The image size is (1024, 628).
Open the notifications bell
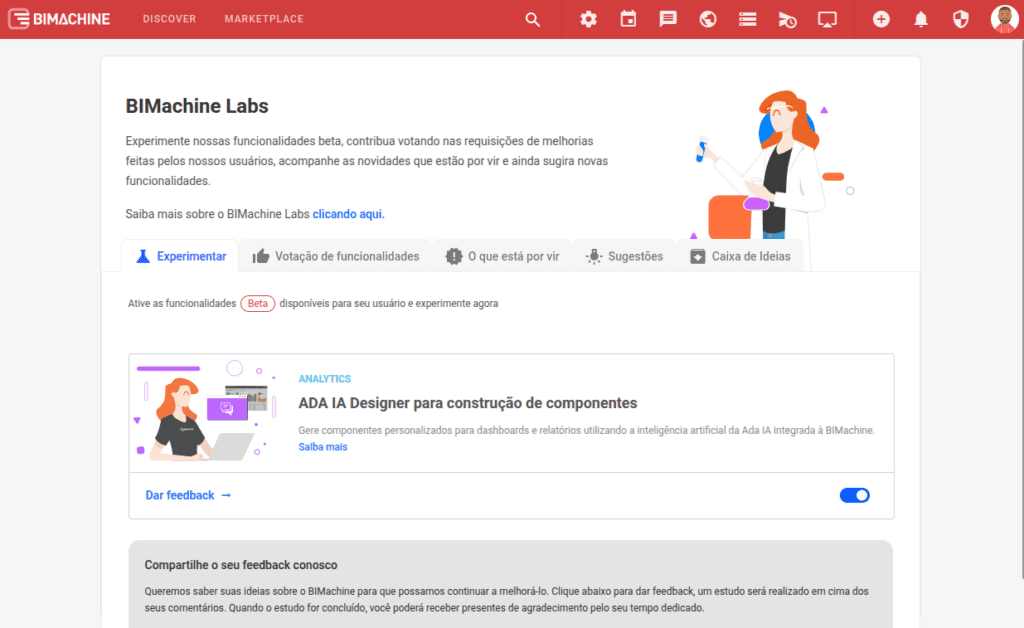(x=921, y=19)
